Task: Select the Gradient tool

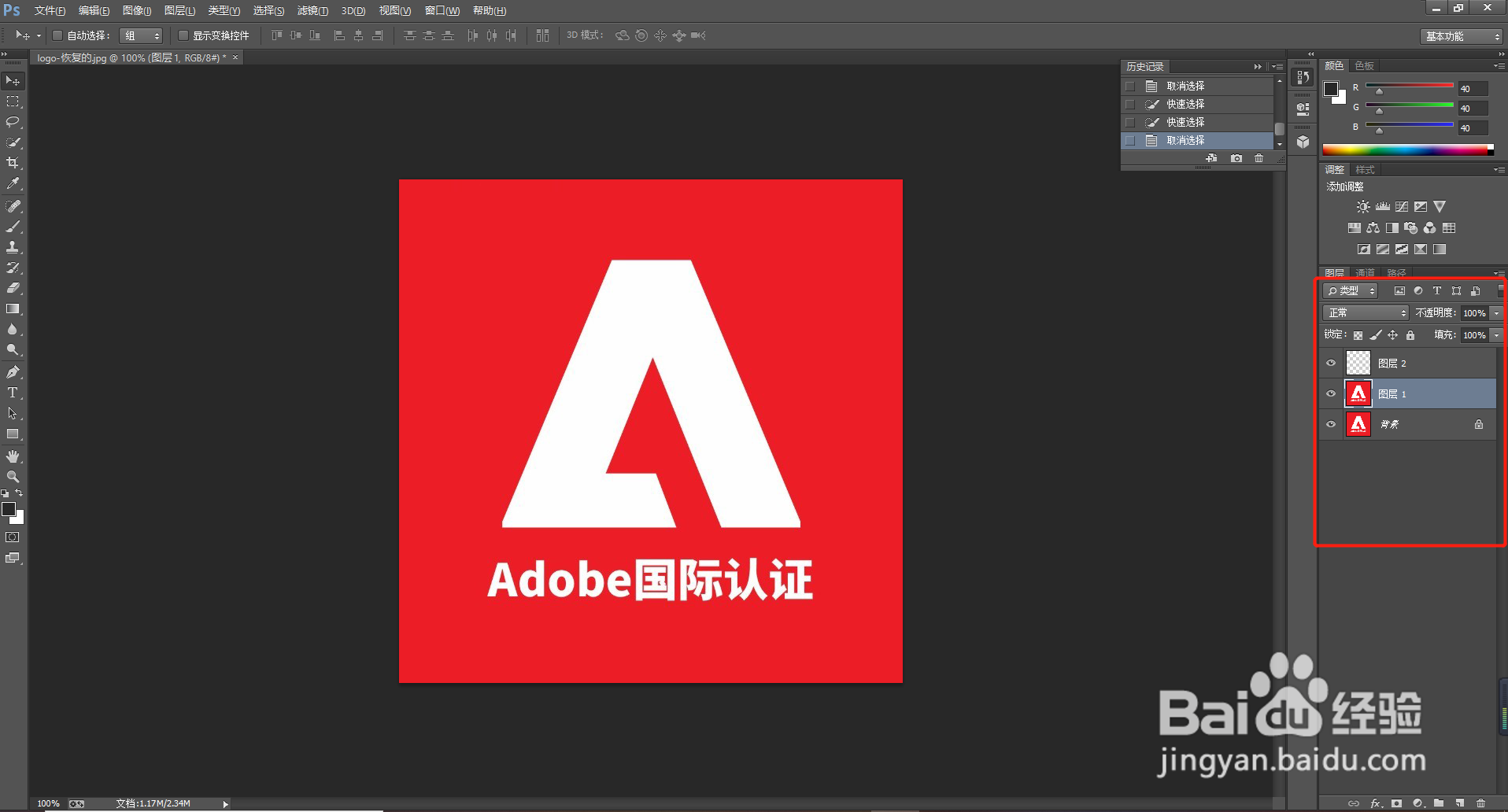Action: pyautogui.click(x=13, y=309)
